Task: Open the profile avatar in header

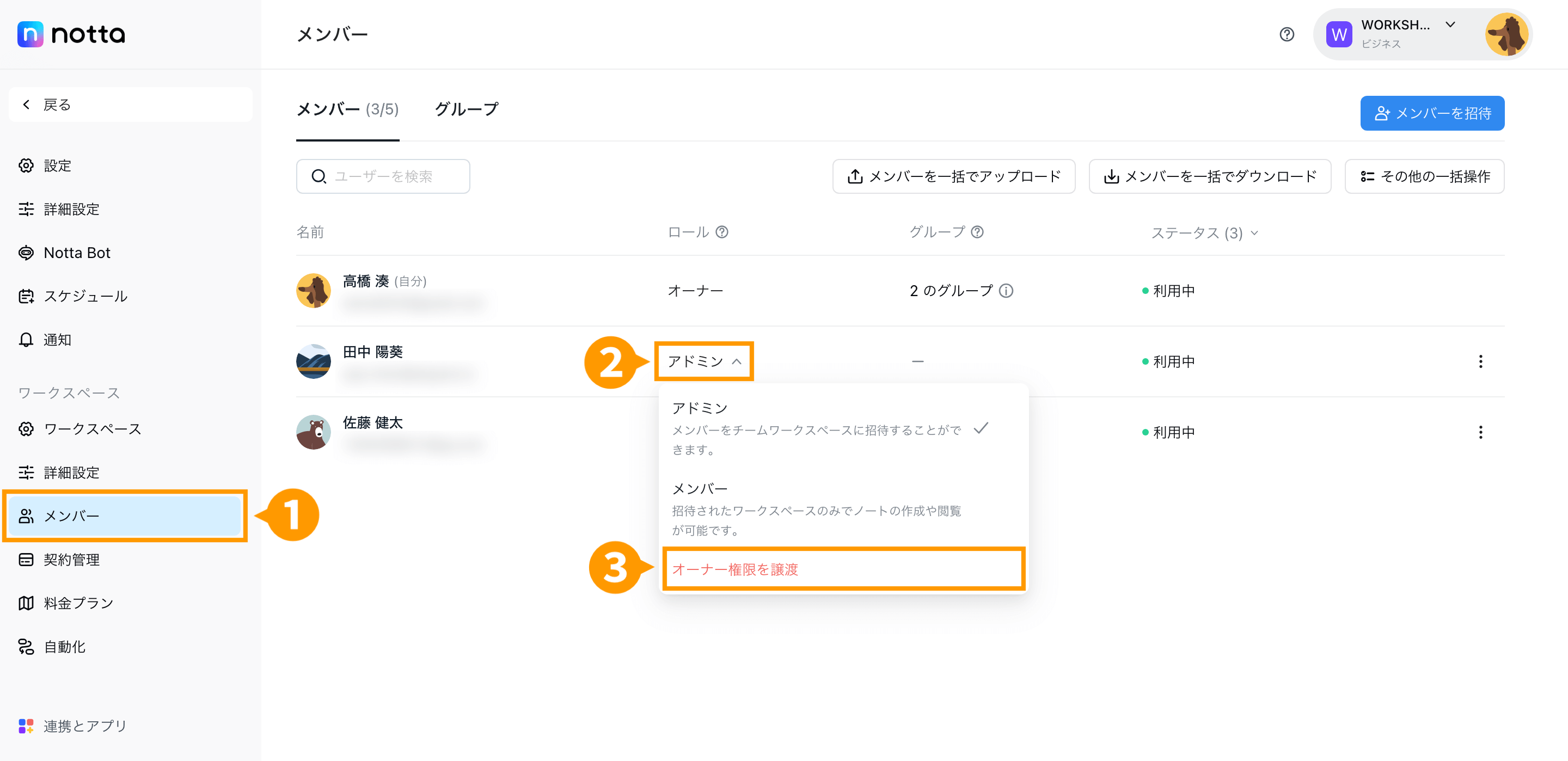Action: coord(1506,35)
